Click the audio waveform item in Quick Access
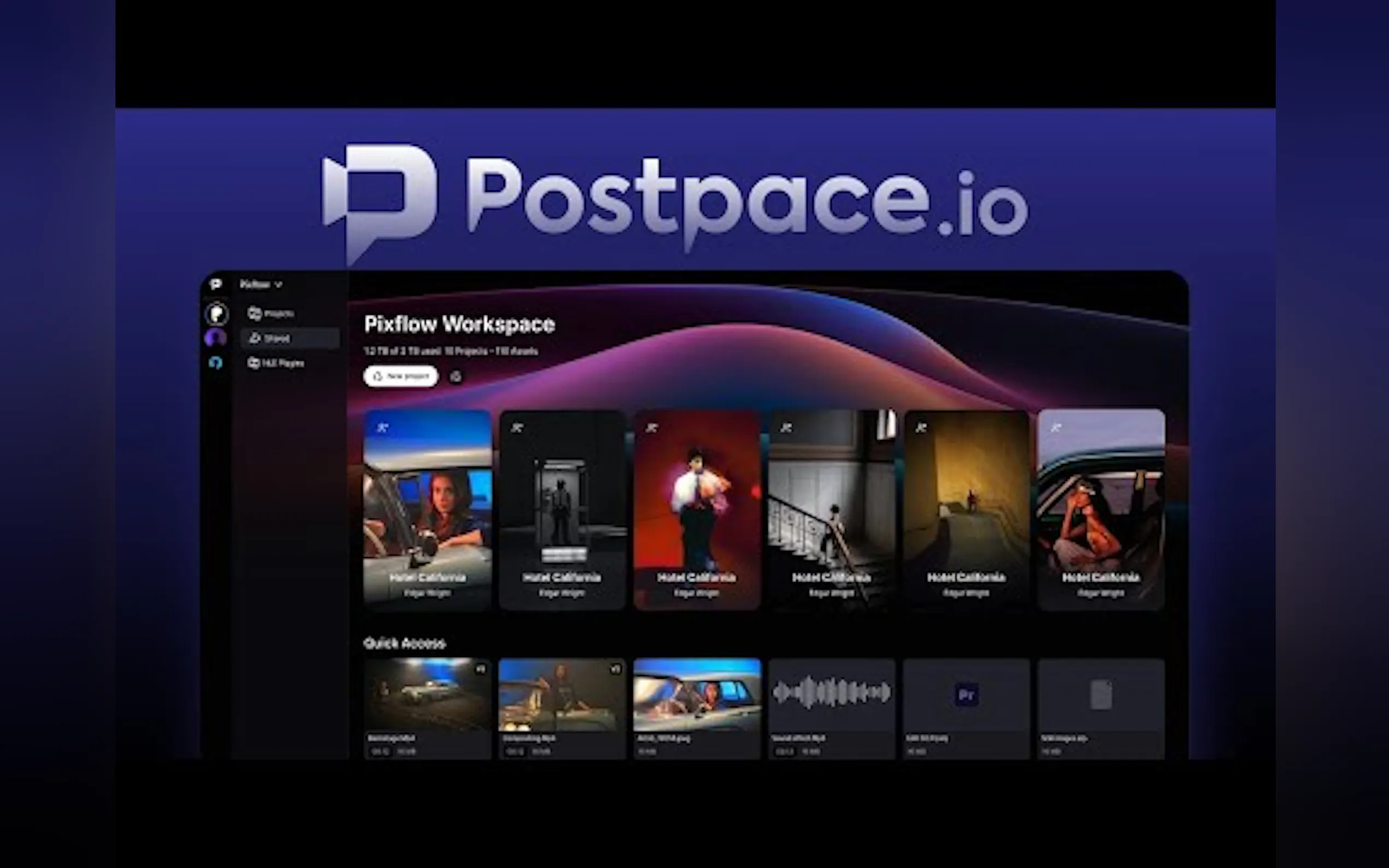This screenshot has height=868, width=1389. pyautogui.click(x=831, y=694)
